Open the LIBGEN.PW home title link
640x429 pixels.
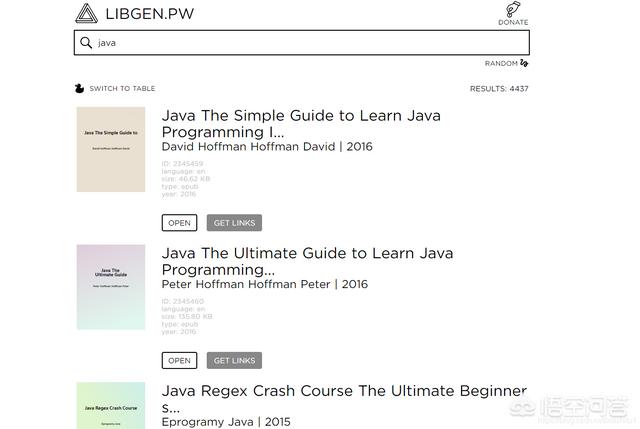point(149,14)
